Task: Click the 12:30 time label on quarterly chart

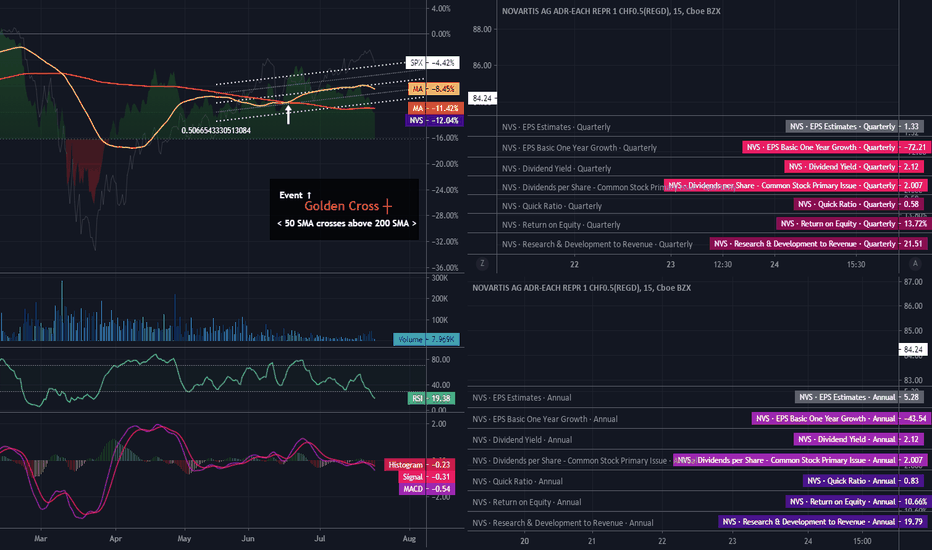Action: [723, 265]
